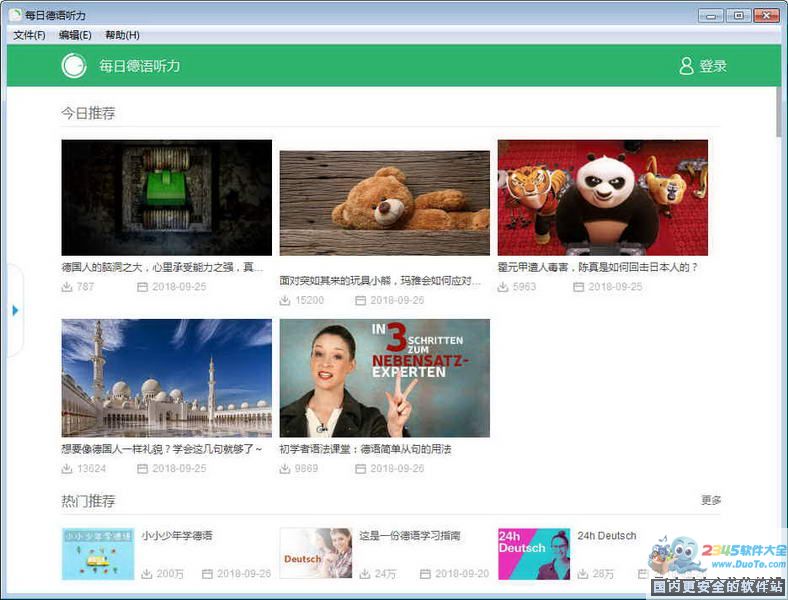Open the 编辑(E) menu
This screenshot has width=788, height=600.
(75, 35)
